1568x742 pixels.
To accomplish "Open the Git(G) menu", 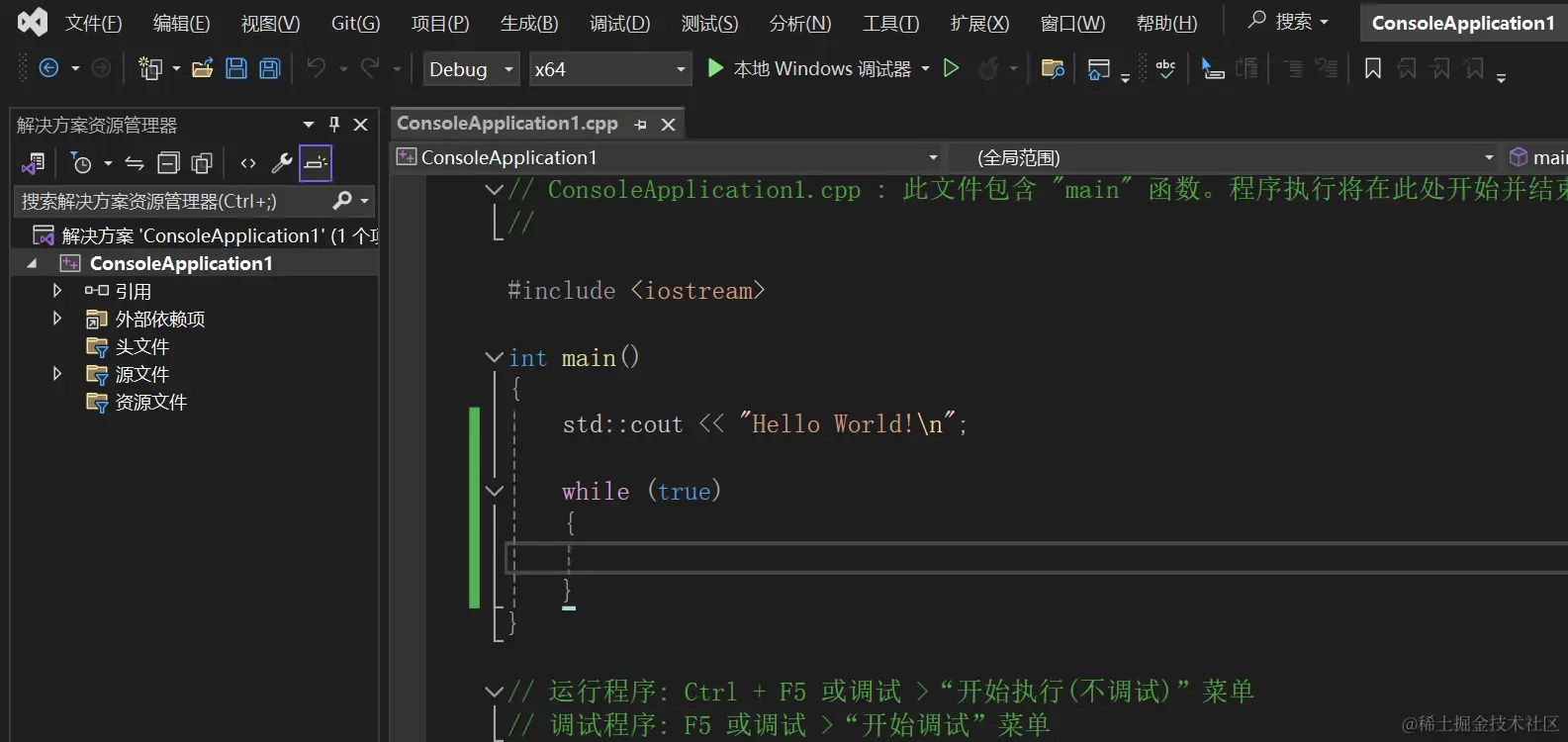I will (x=355, y=23).
